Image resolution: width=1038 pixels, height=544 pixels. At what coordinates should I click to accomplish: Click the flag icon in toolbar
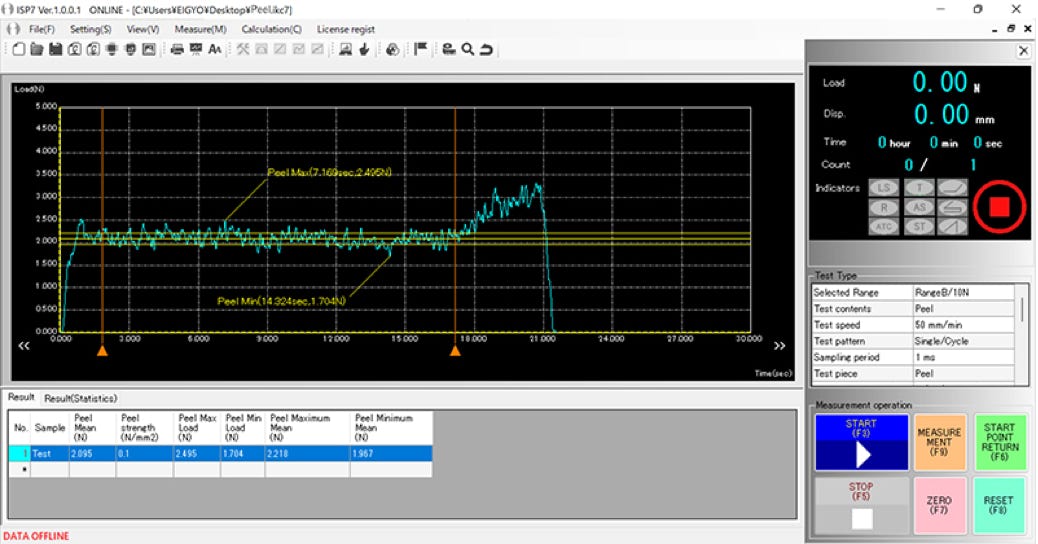[x=421, y=49]
